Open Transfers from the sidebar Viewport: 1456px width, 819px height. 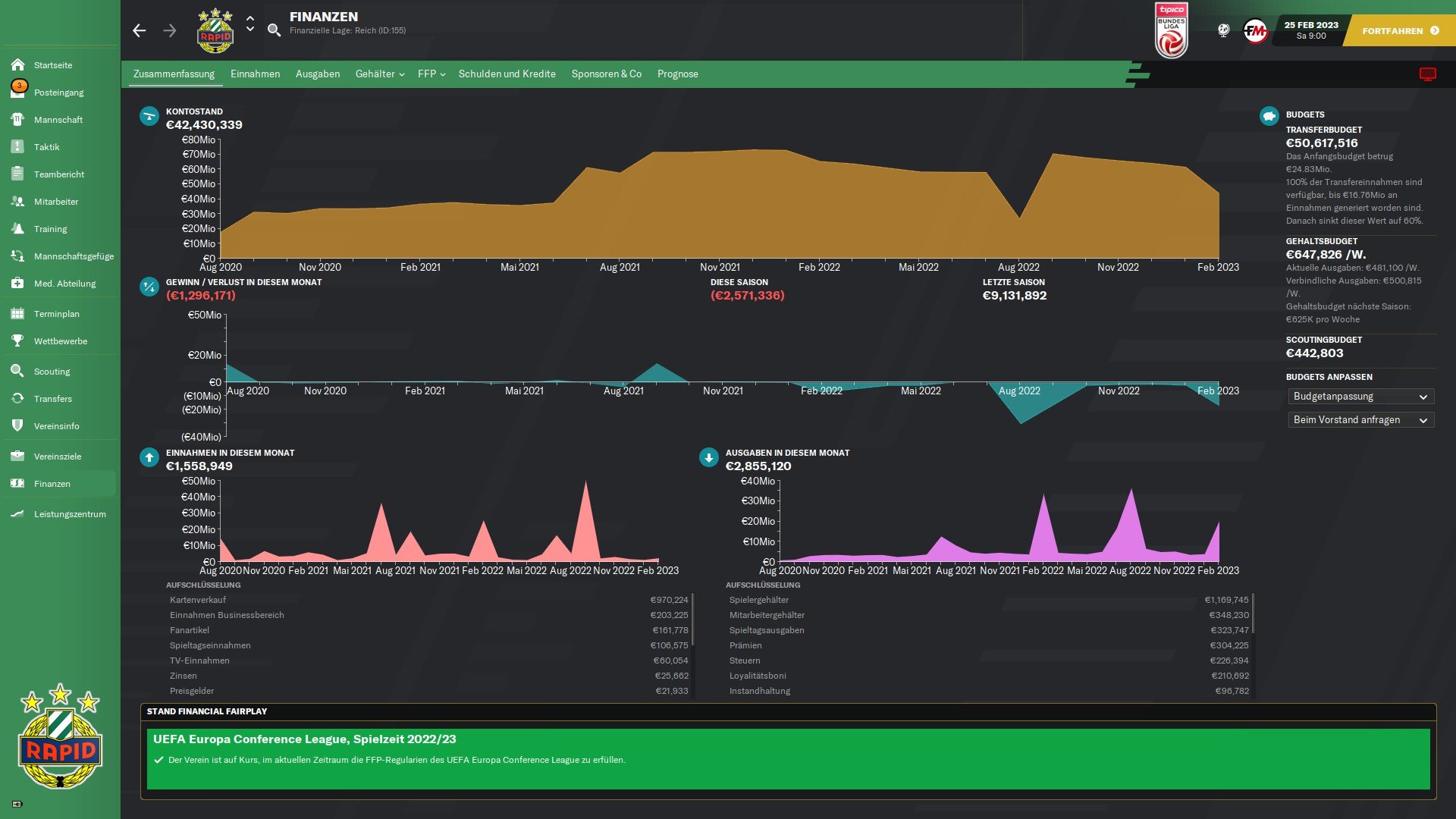click(52, 399)
